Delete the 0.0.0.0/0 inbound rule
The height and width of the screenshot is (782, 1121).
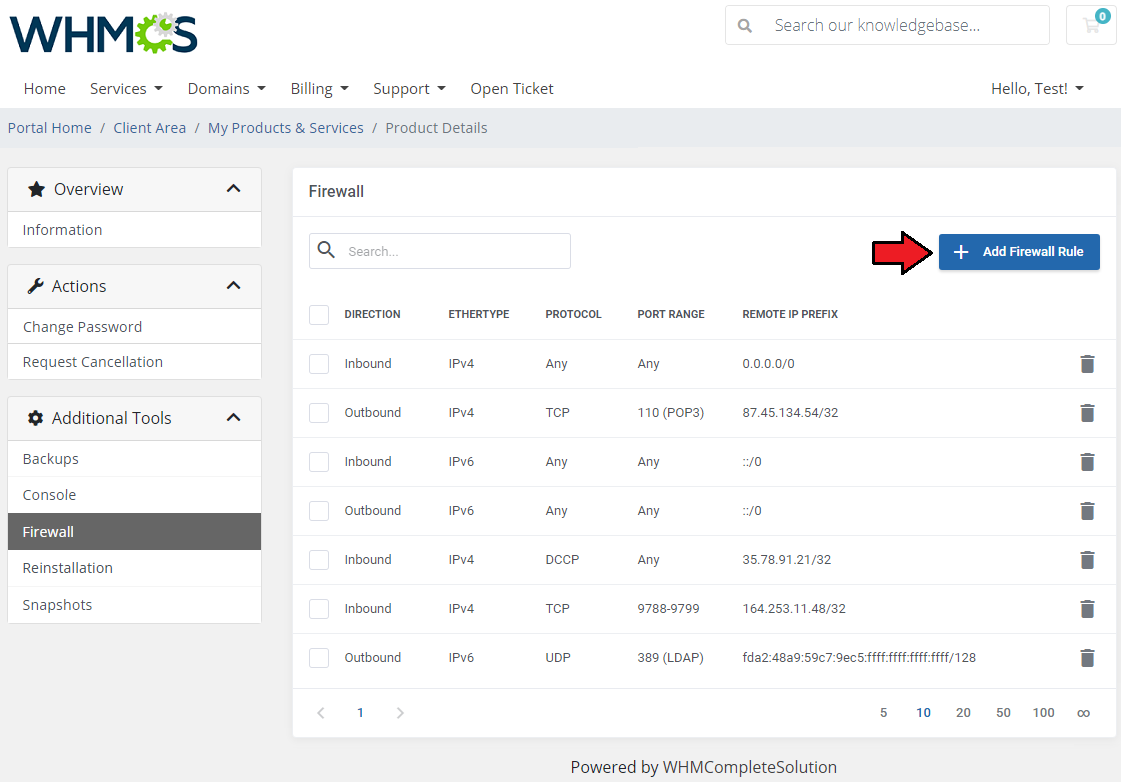pos(1087,364)
